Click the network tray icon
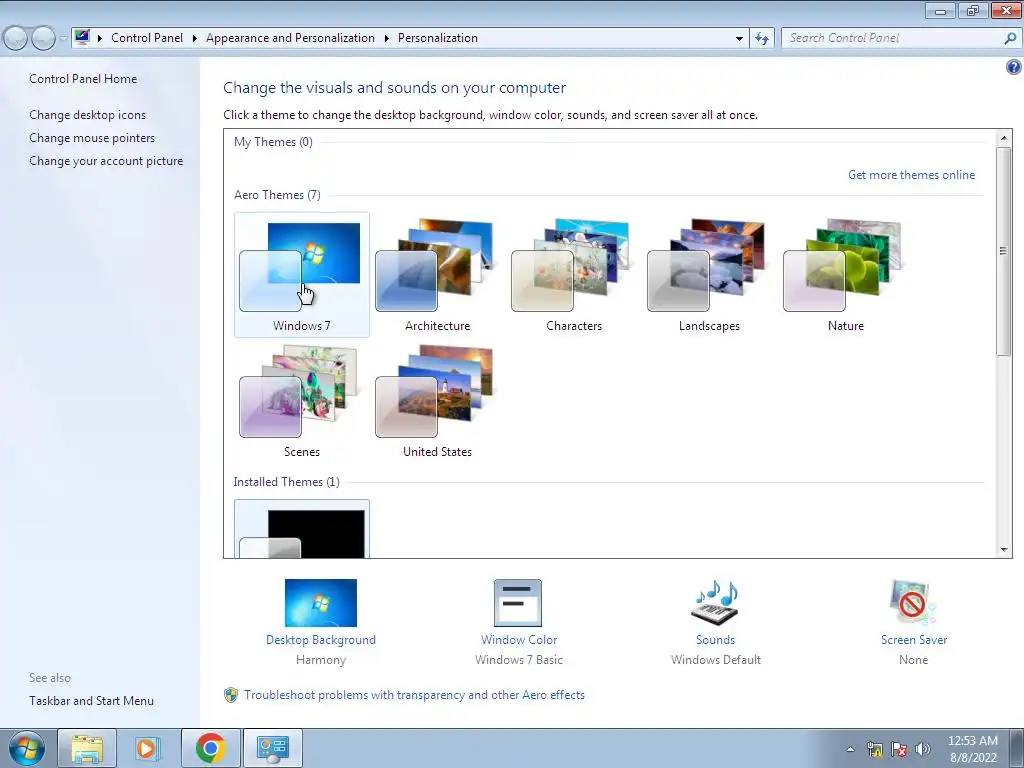This screenshot has width=1024, height=768. click(874, 749)
